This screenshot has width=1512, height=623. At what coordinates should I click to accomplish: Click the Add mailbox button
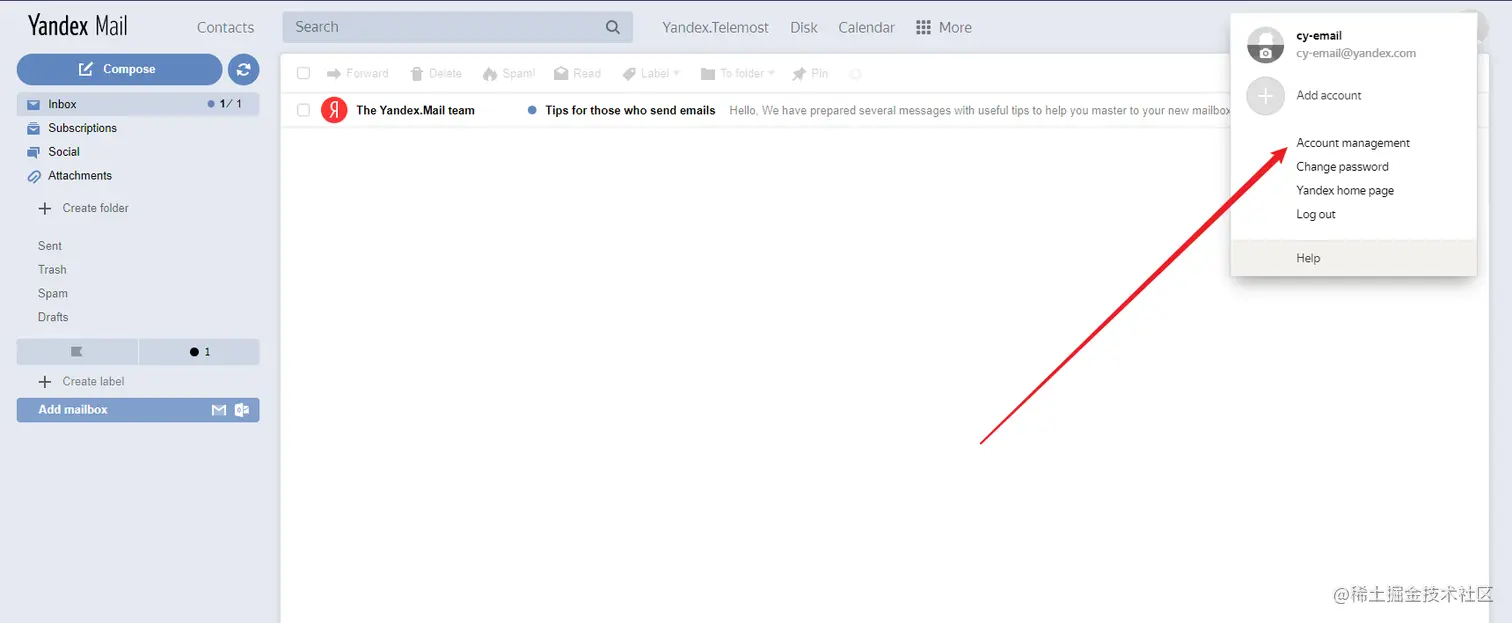coord(138,410)
